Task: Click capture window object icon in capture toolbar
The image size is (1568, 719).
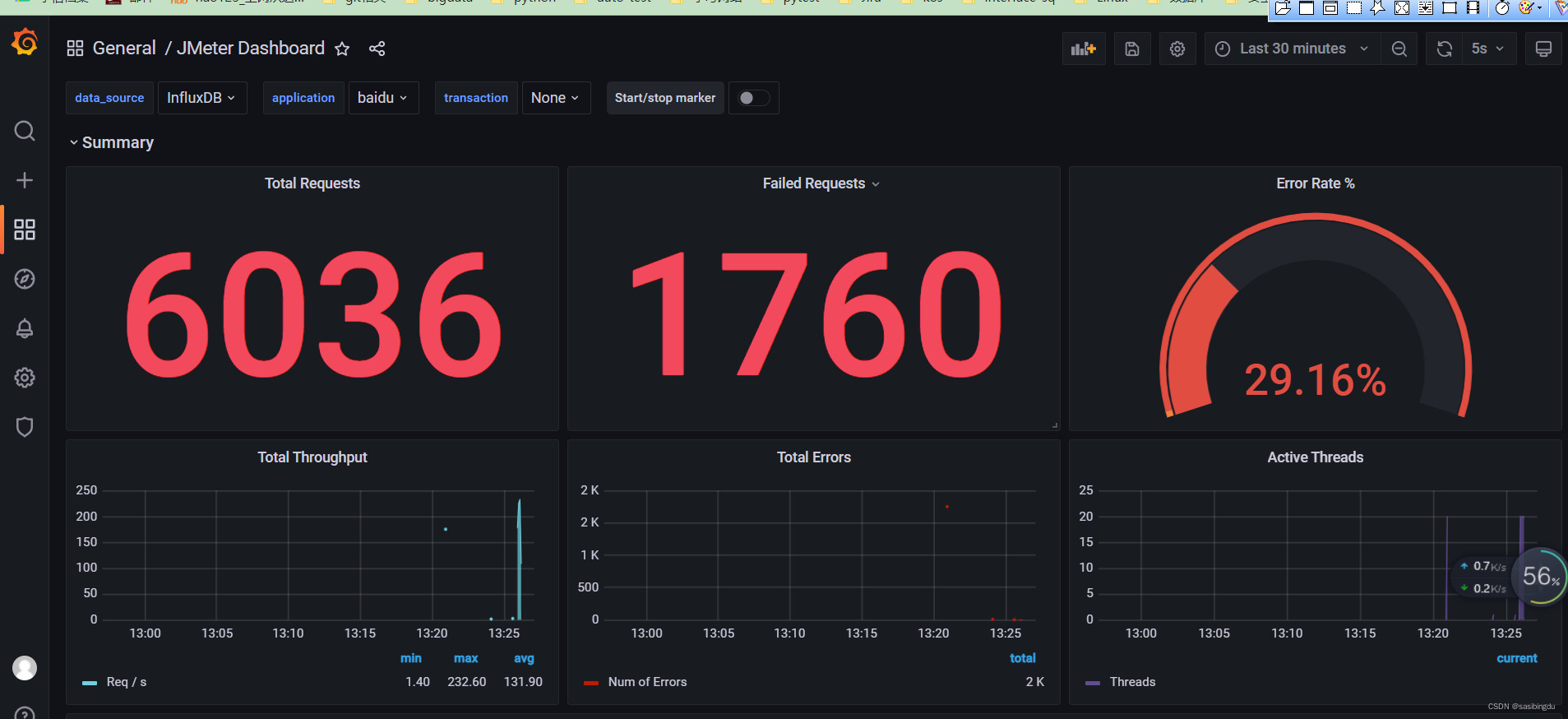Action: click(x=1330, y=8)
